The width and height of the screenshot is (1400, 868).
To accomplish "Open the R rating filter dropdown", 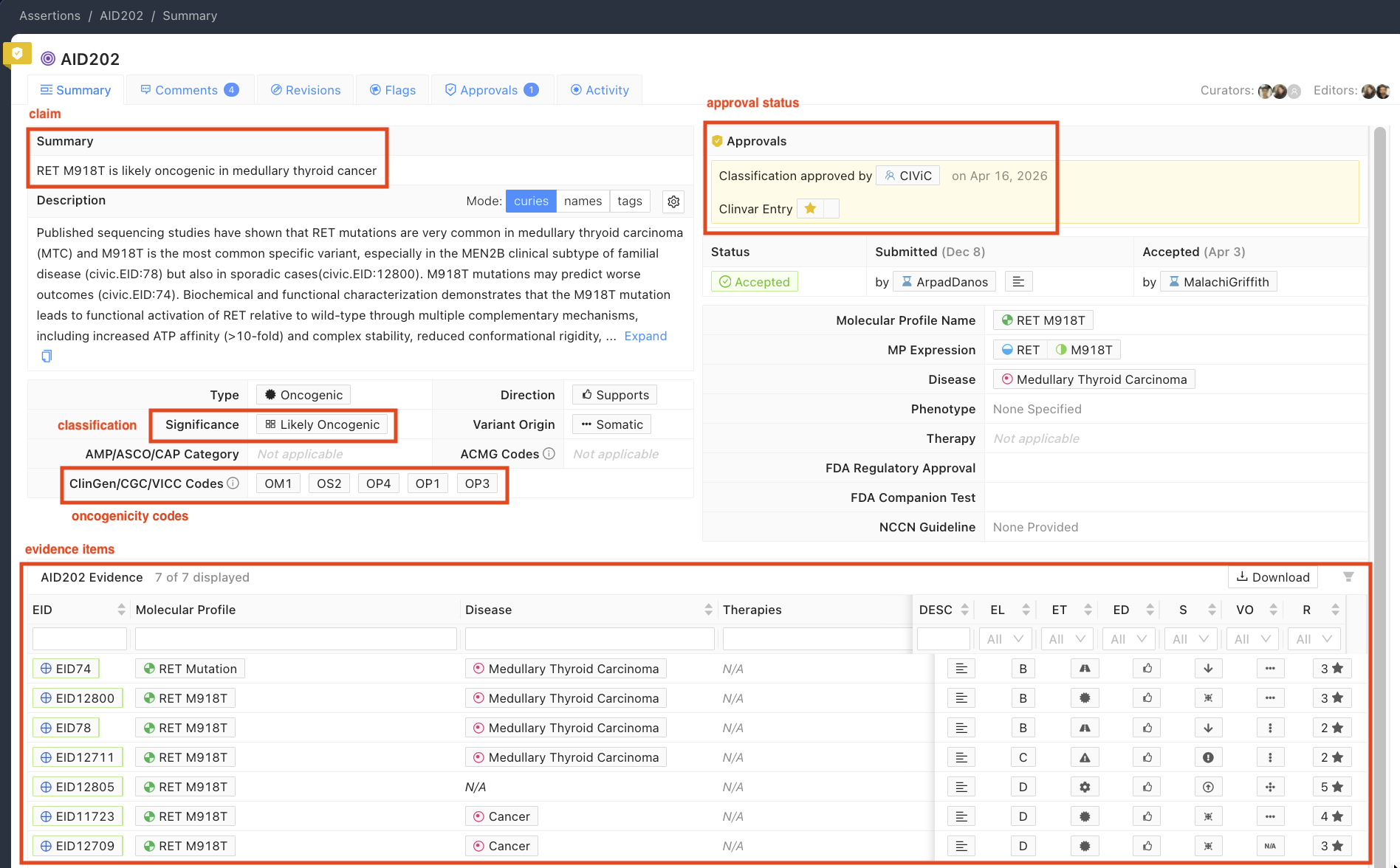I will point(1314,639).
